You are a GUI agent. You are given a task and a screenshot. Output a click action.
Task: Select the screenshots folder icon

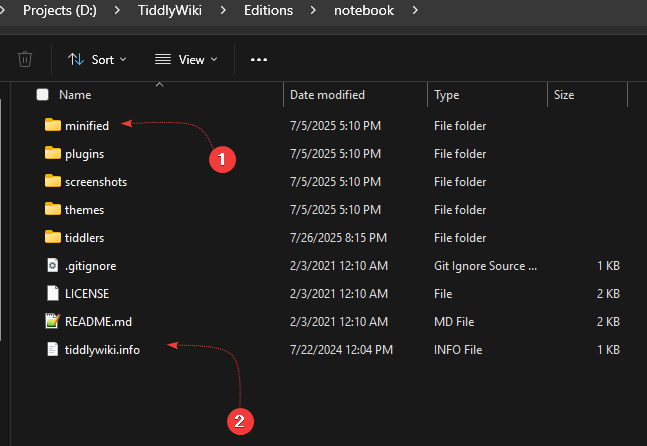53,181
